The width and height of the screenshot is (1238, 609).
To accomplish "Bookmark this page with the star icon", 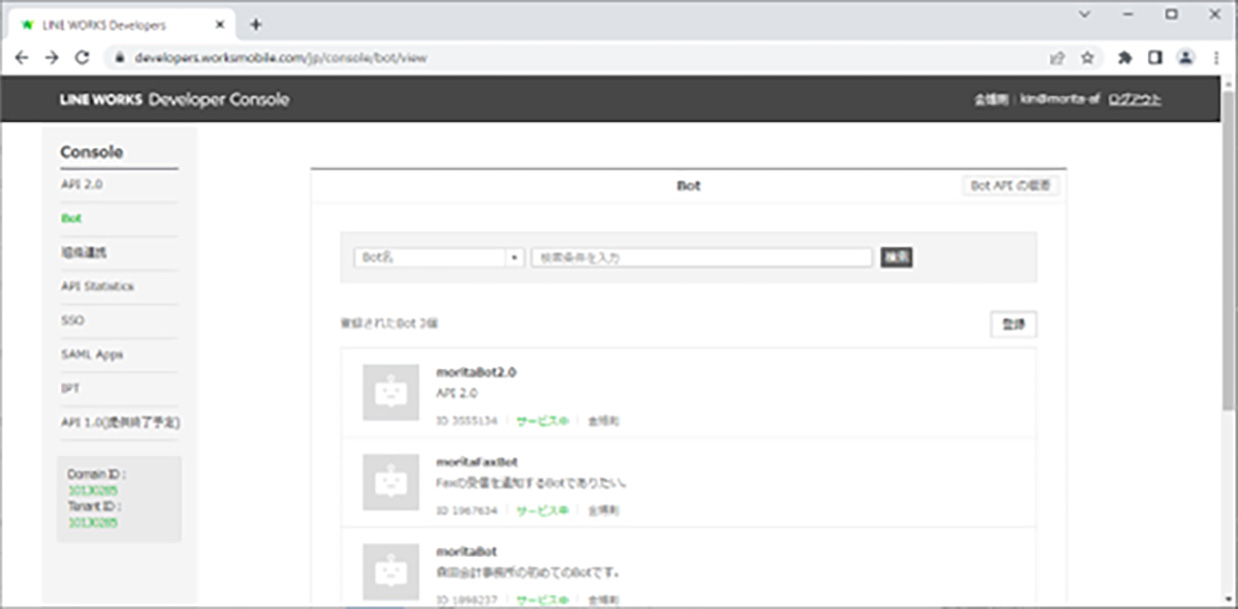I will [x=1087, y=58].
